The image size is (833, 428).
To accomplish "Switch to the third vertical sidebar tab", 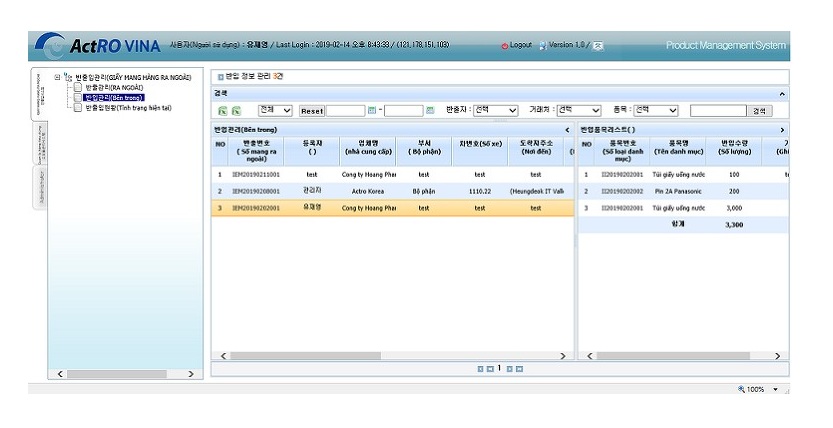I will coord(40,187).
